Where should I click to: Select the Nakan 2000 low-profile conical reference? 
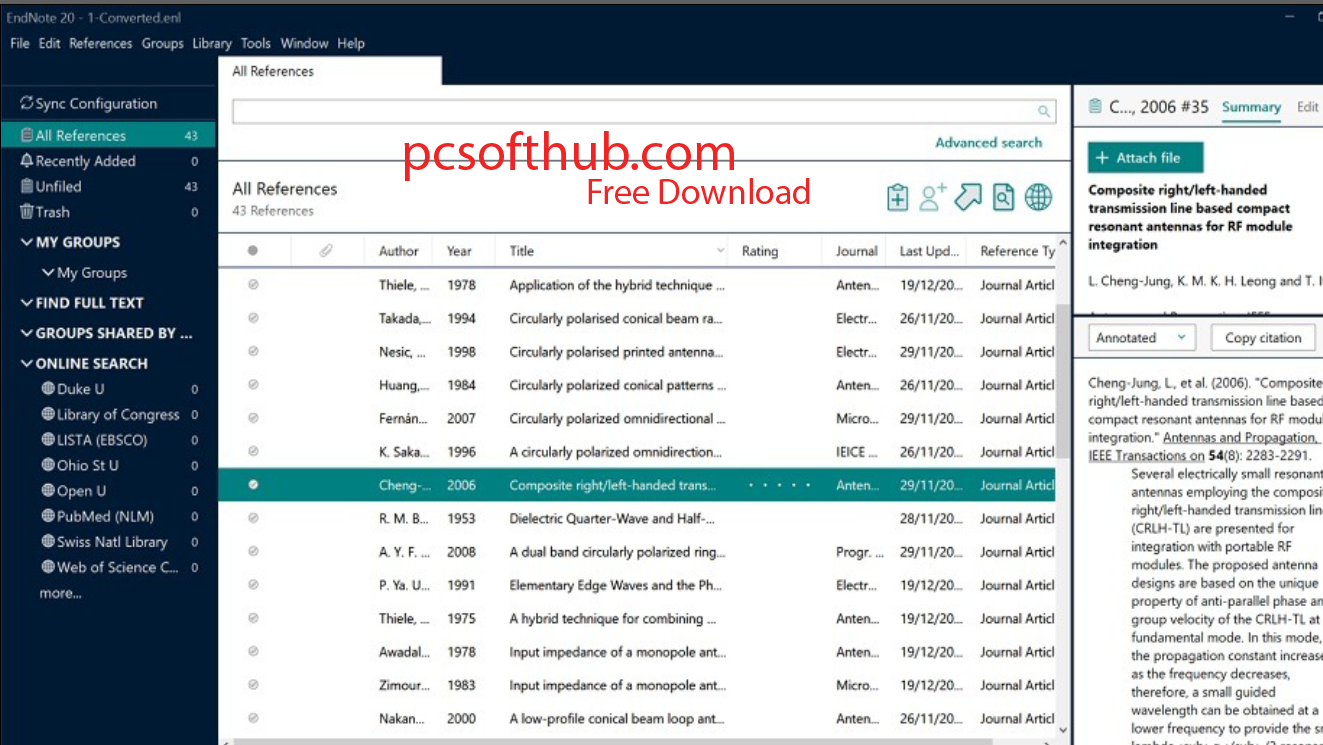(636, 718)
